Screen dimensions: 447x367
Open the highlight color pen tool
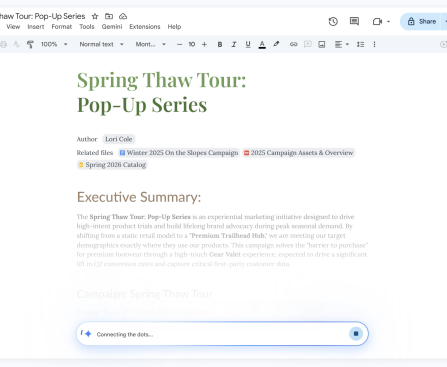click(x=276, y=44)
